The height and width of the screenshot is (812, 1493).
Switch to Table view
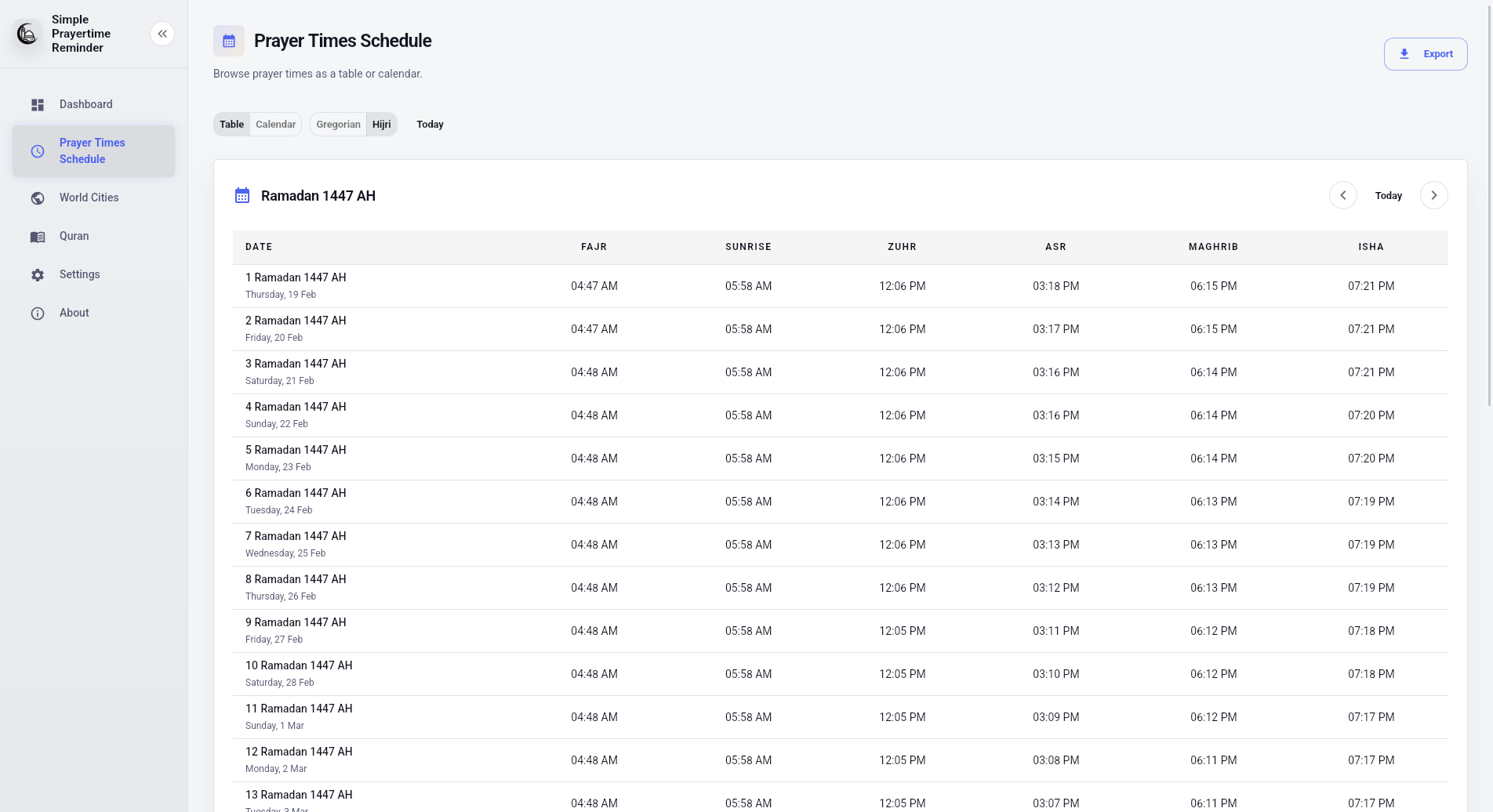tap(231, 125)
